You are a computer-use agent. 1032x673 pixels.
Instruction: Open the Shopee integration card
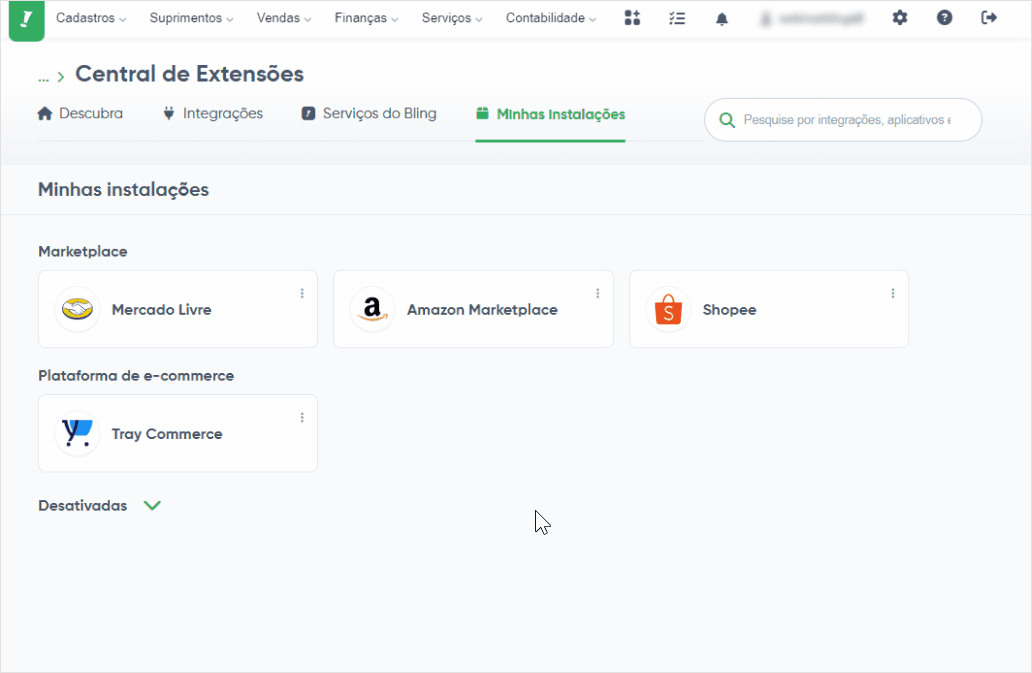click(769, 309)
